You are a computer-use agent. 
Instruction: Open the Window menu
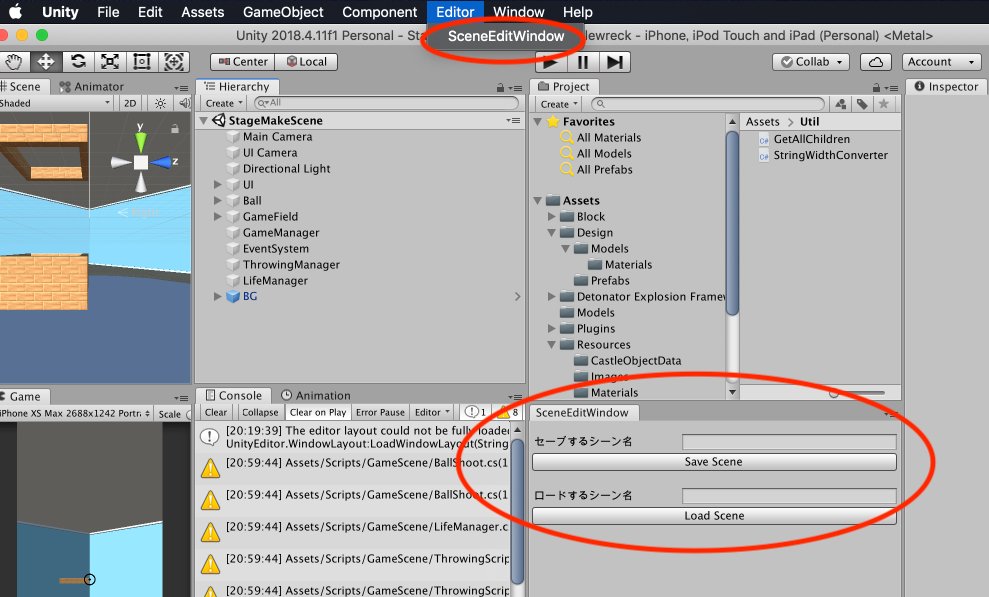pos(518,12)
